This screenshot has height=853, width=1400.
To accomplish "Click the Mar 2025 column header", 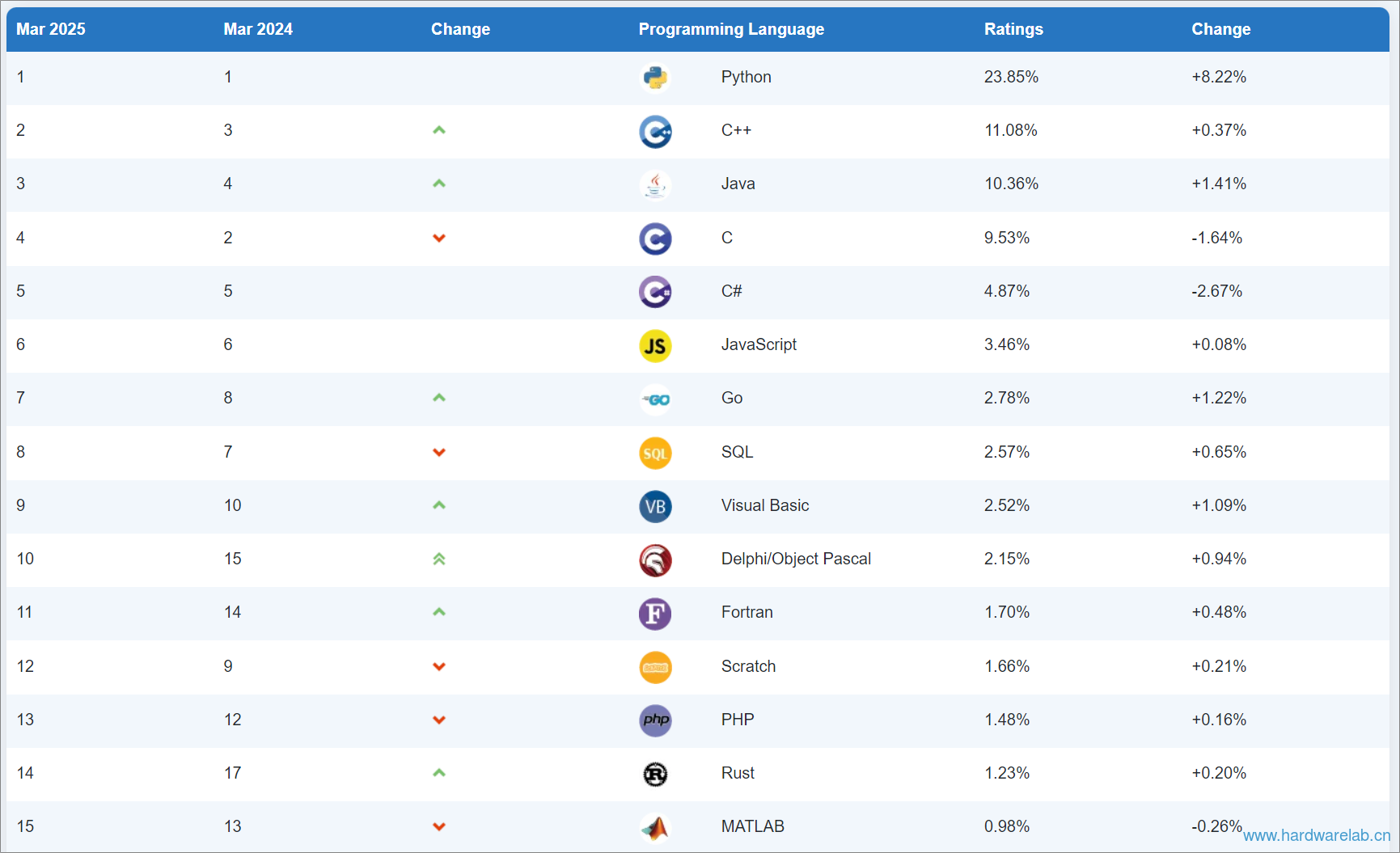I will [x=51, y=29].
